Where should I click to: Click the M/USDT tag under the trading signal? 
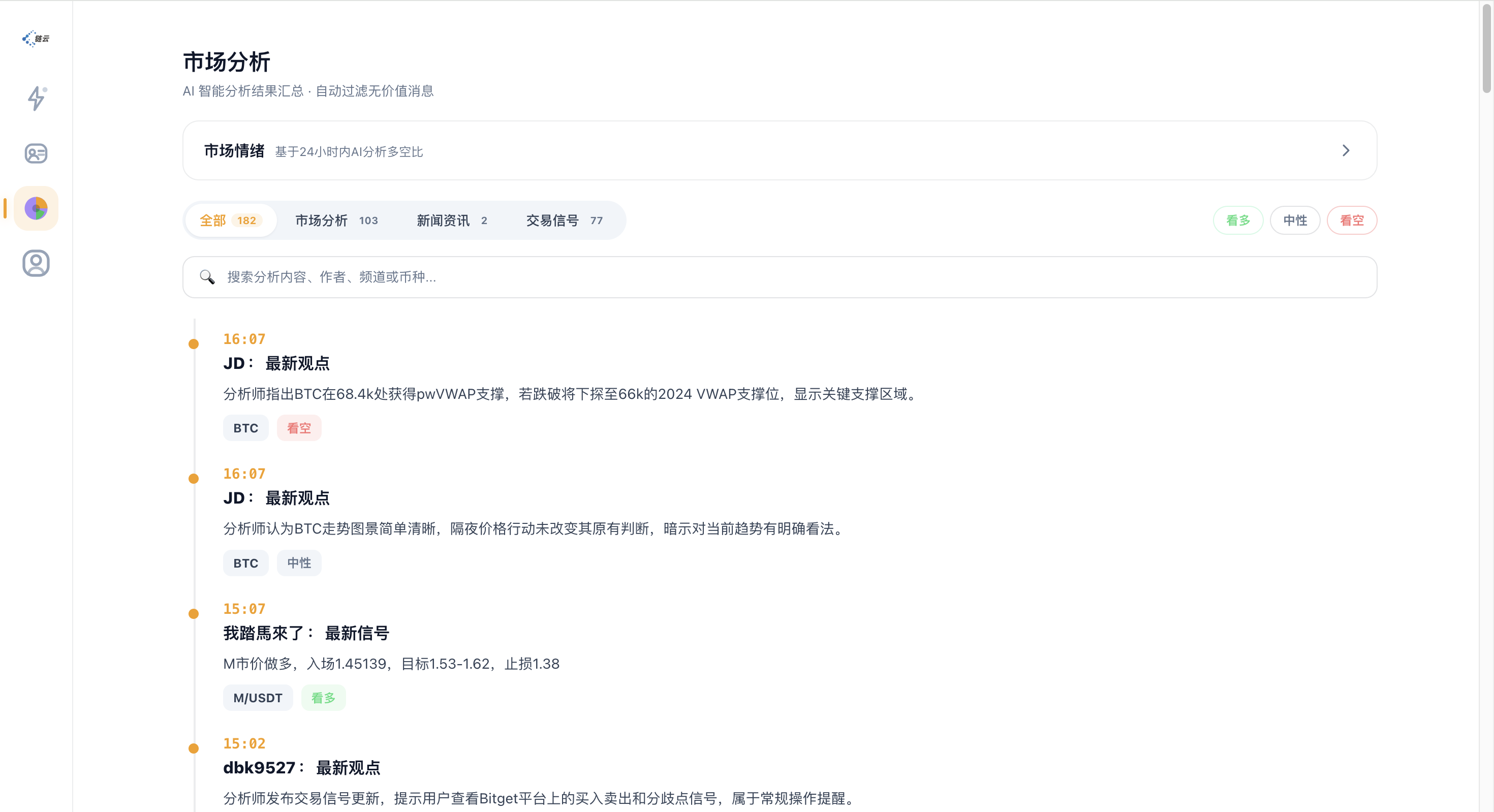258,698
